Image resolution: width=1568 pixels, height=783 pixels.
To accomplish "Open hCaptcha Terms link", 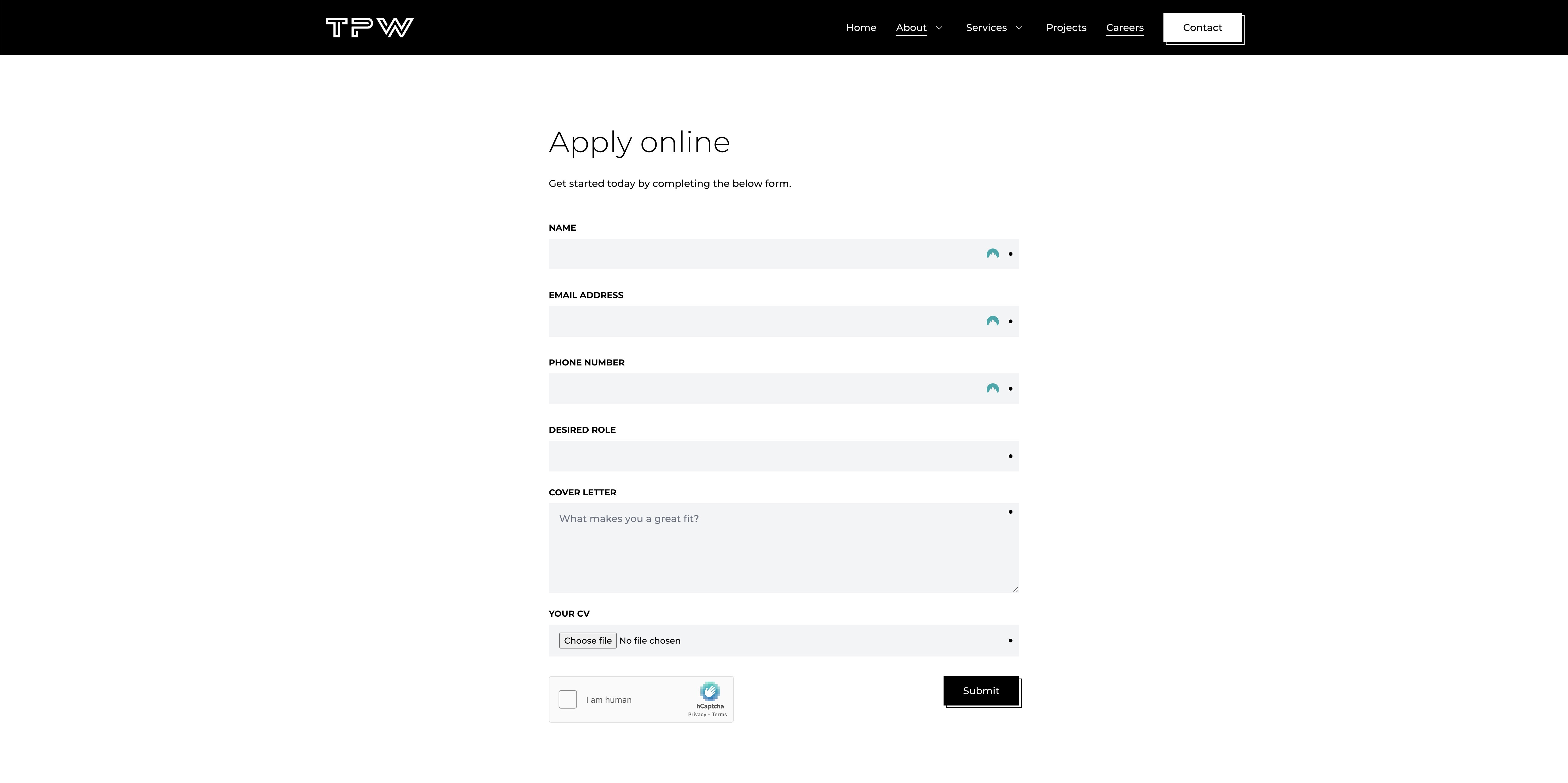I will tap(719, 715).
